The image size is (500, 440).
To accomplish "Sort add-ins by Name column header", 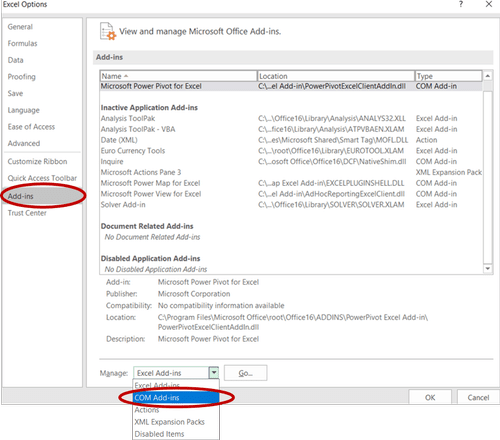I will click(178, 76).
